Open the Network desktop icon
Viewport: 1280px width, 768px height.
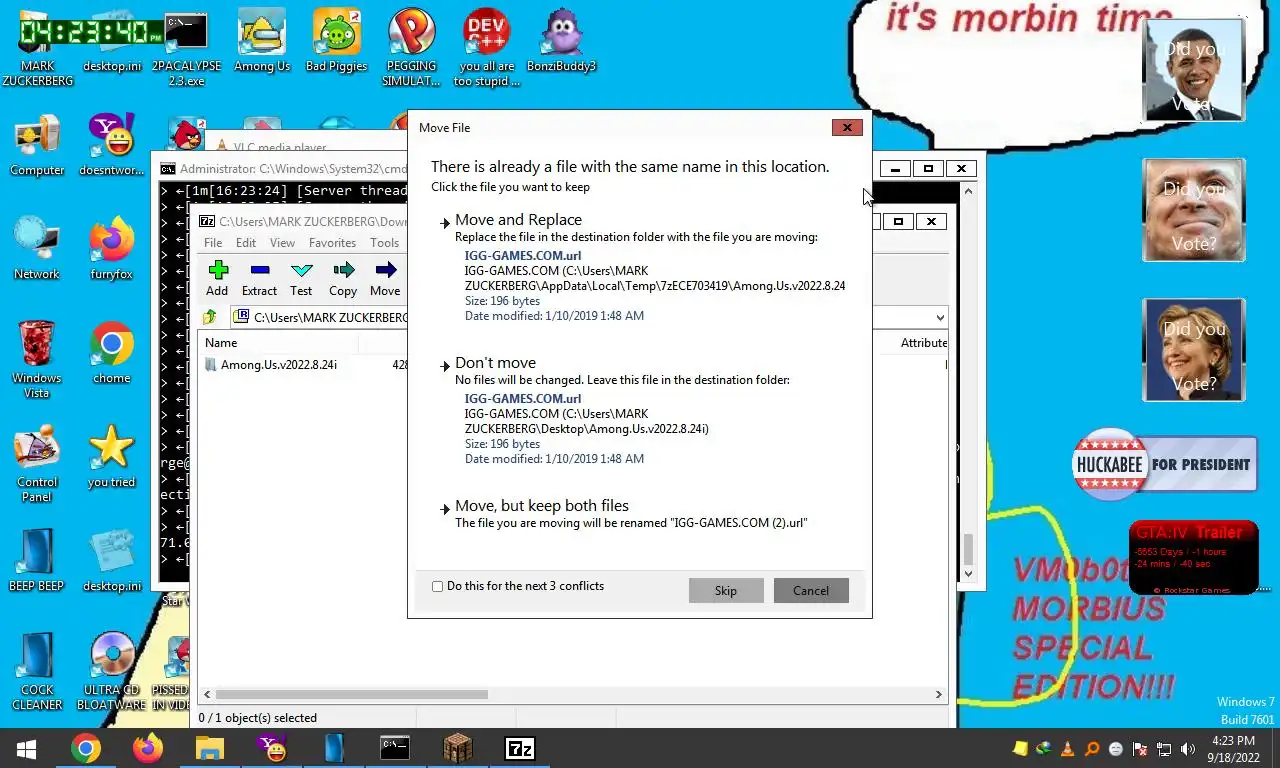pos(37,250)
